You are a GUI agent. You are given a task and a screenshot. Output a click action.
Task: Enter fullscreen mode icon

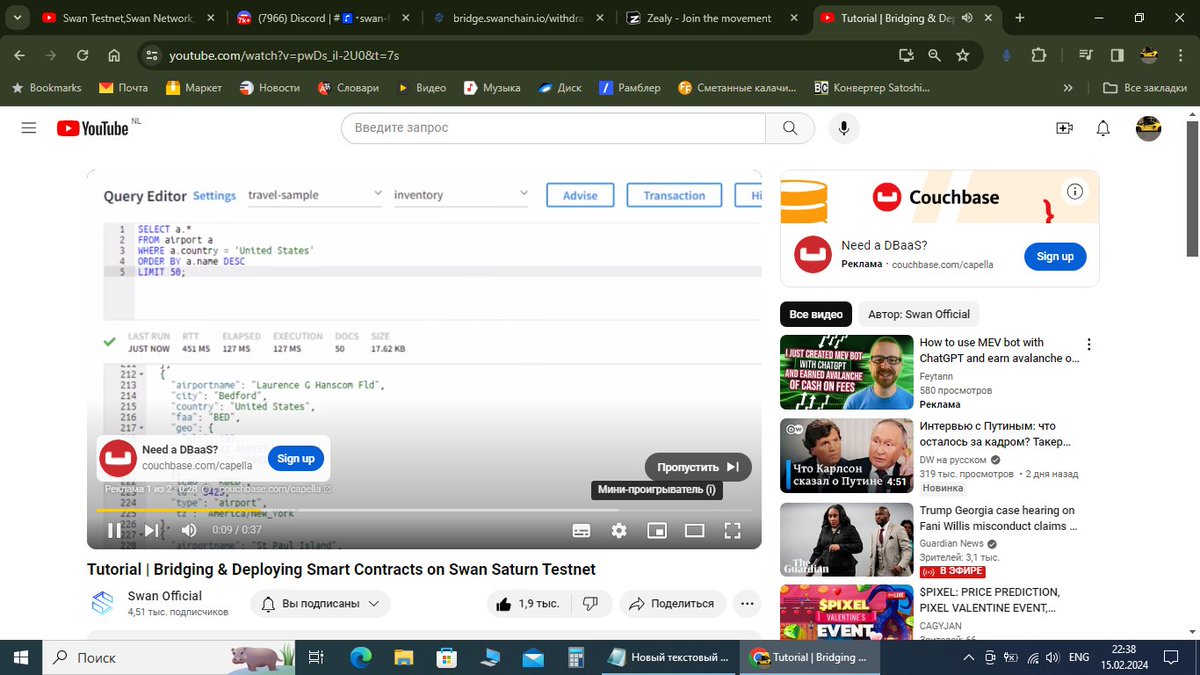[732, 530]
